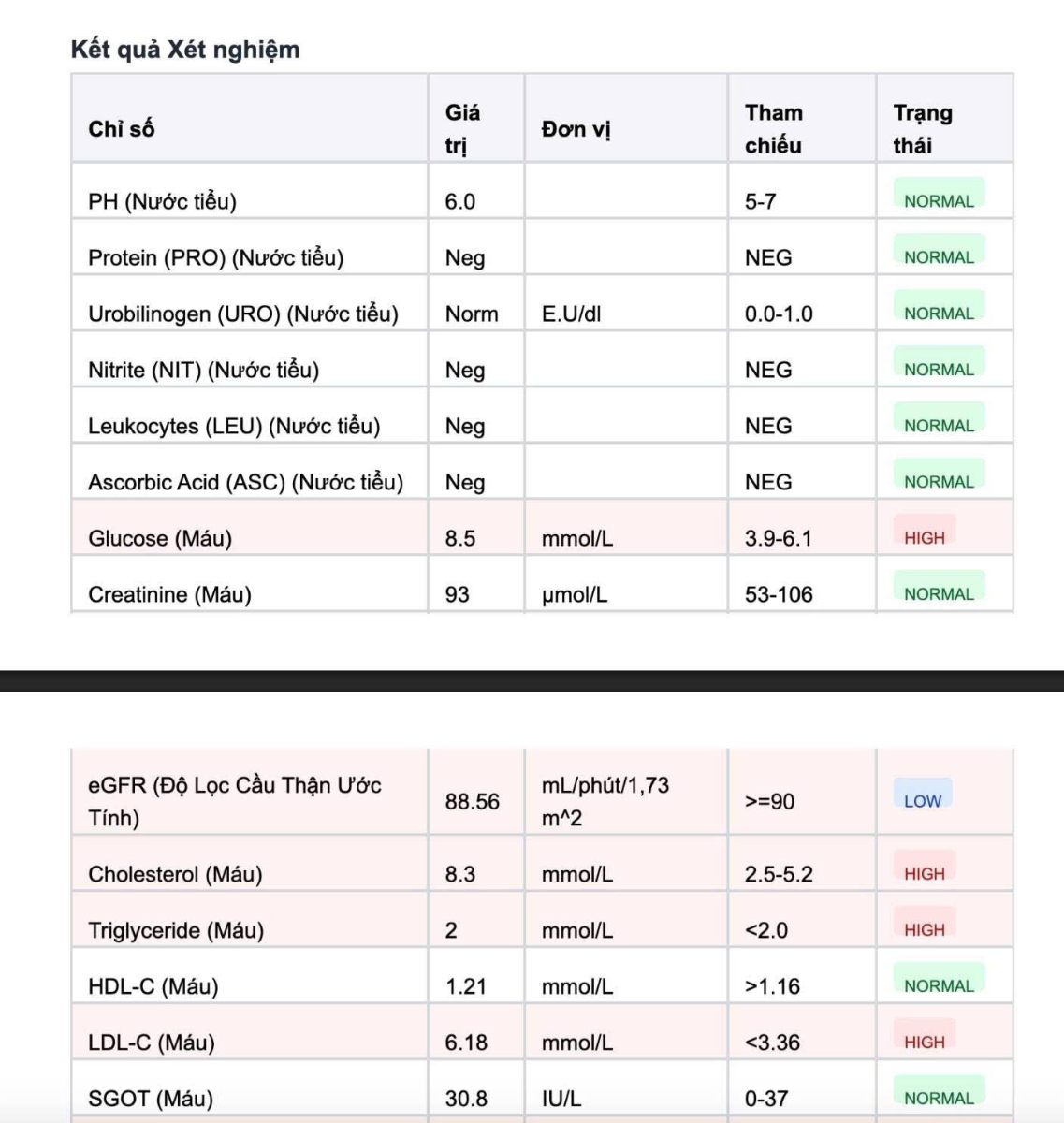The width and height of the screenshot is (1064, 1123).
Task: Select the HIGH badge in the Triglyceride row
Action: pos(924,929)
